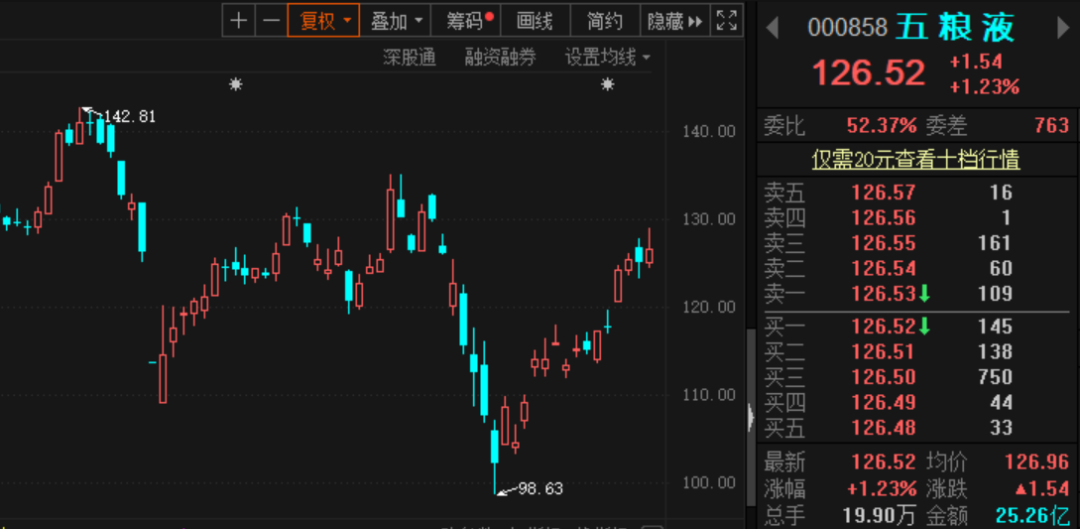This screenshot has height=529, width=1080.
Task: Activate the 画线 drawing tool
Action: pos(535,21)
